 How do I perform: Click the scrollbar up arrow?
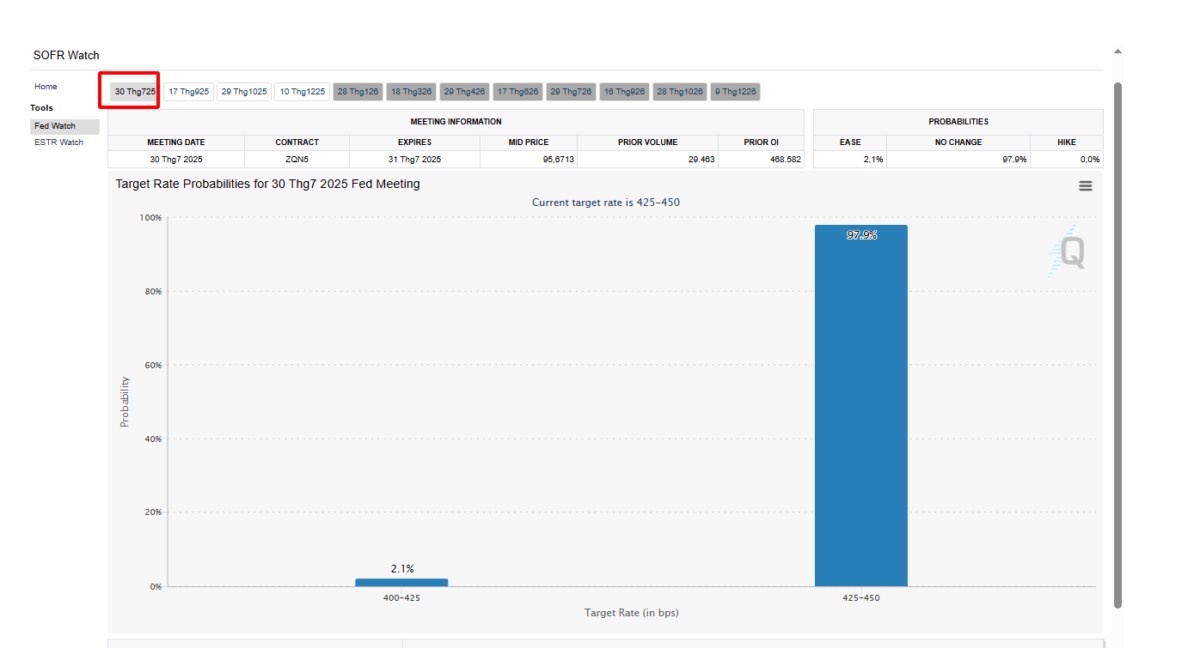1117,51
